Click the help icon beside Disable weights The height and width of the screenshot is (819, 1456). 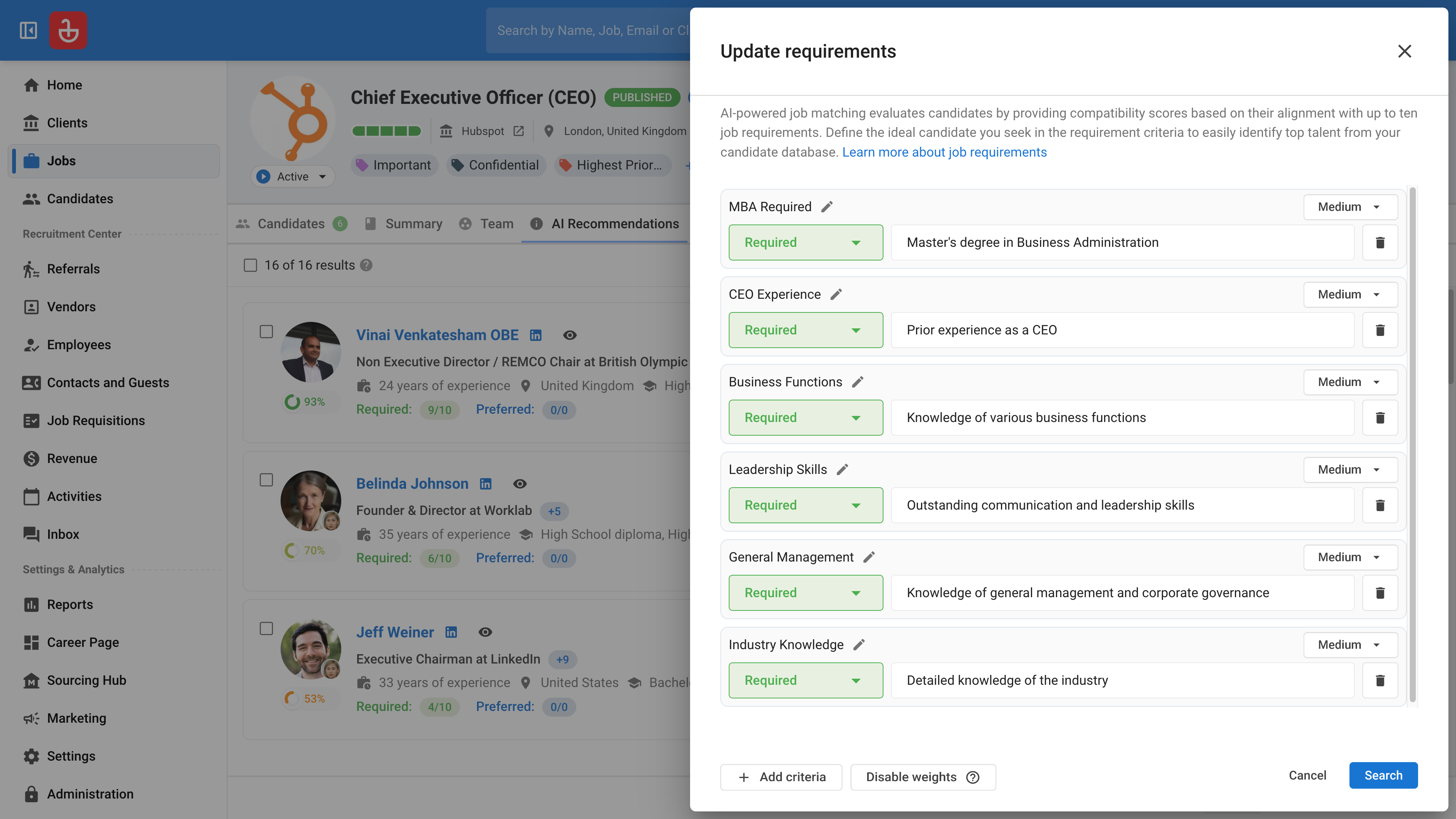(x=973, y=777)
